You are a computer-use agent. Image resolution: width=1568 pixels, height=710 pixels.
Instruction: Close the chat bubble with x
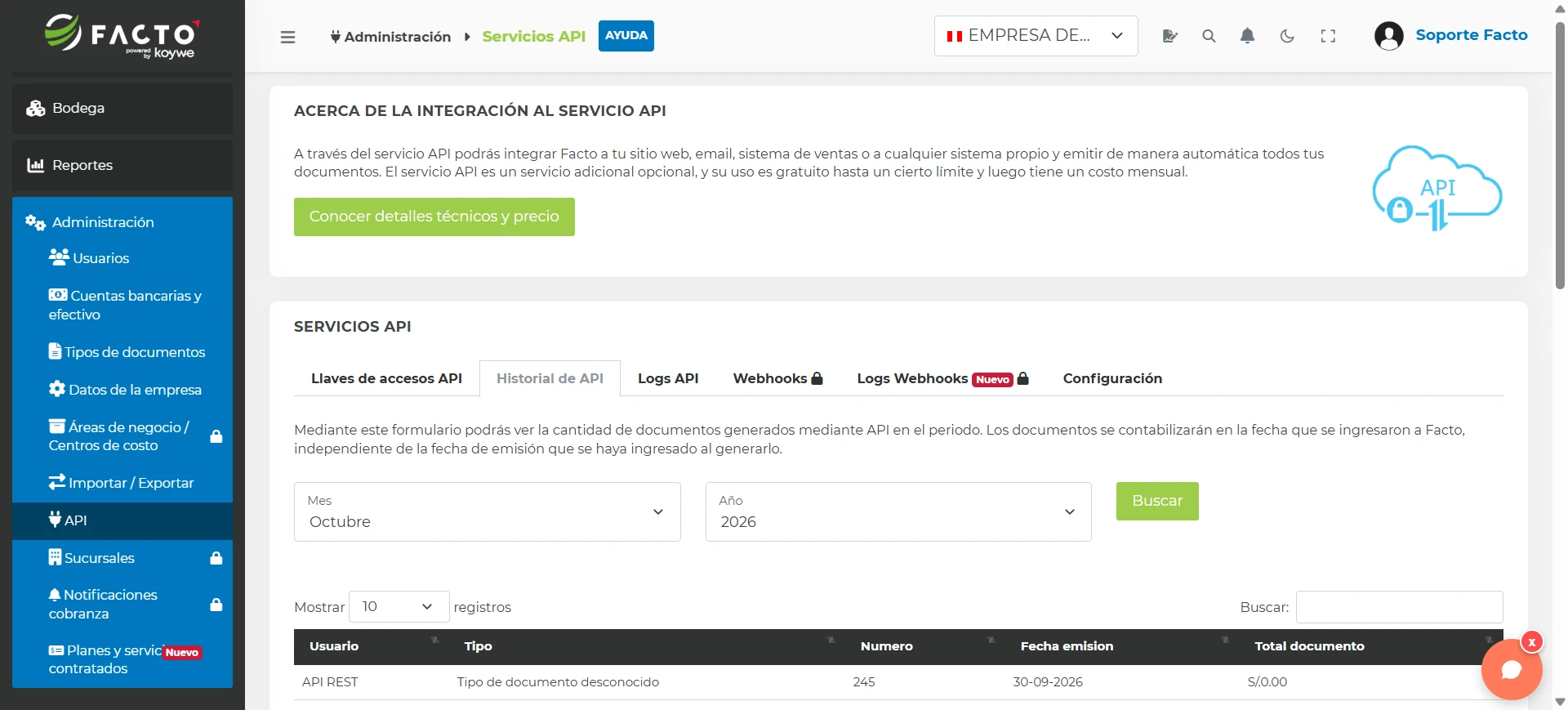(x=1532, y=642)
